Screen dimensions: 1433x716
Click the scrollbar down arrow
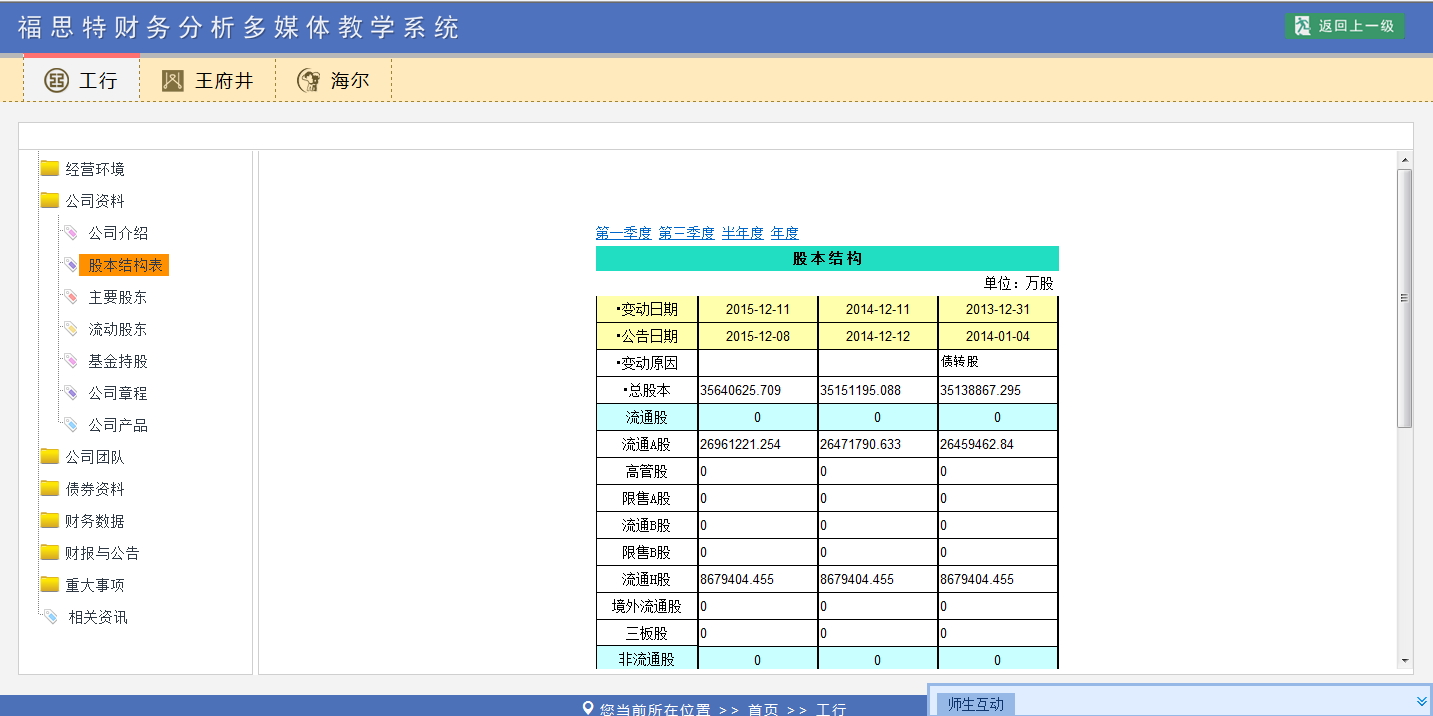pos(1404,660)
